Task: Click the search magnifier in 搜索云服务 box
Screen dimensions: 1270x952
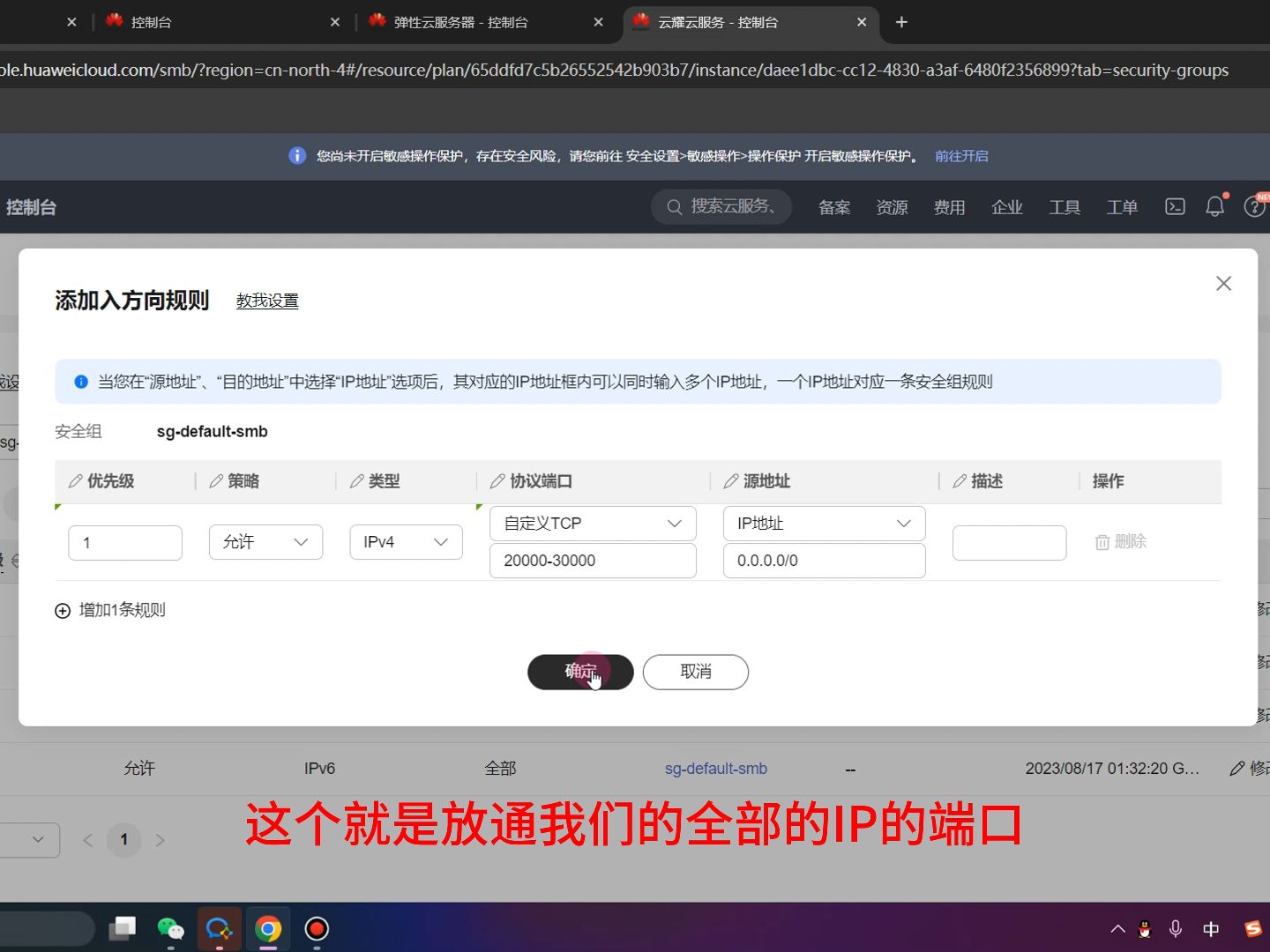Action: tap(674, 206)
